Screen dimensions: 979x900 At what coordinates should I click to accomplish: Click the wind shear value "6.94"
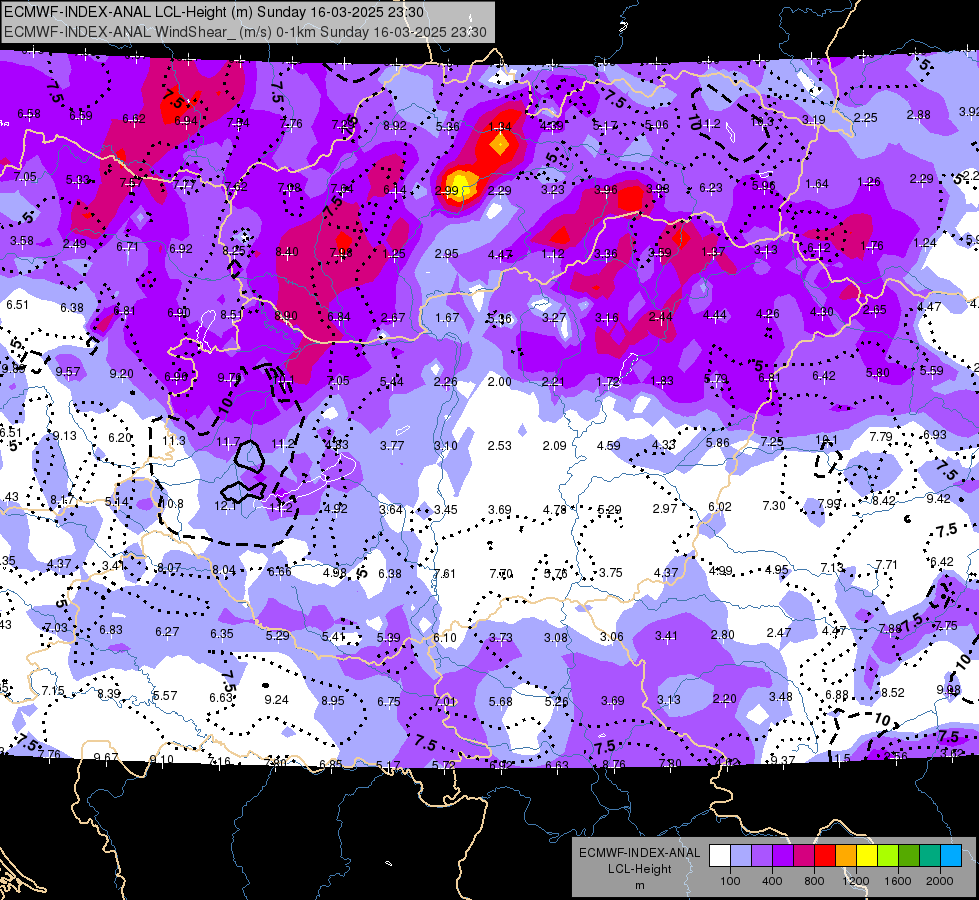185,121
